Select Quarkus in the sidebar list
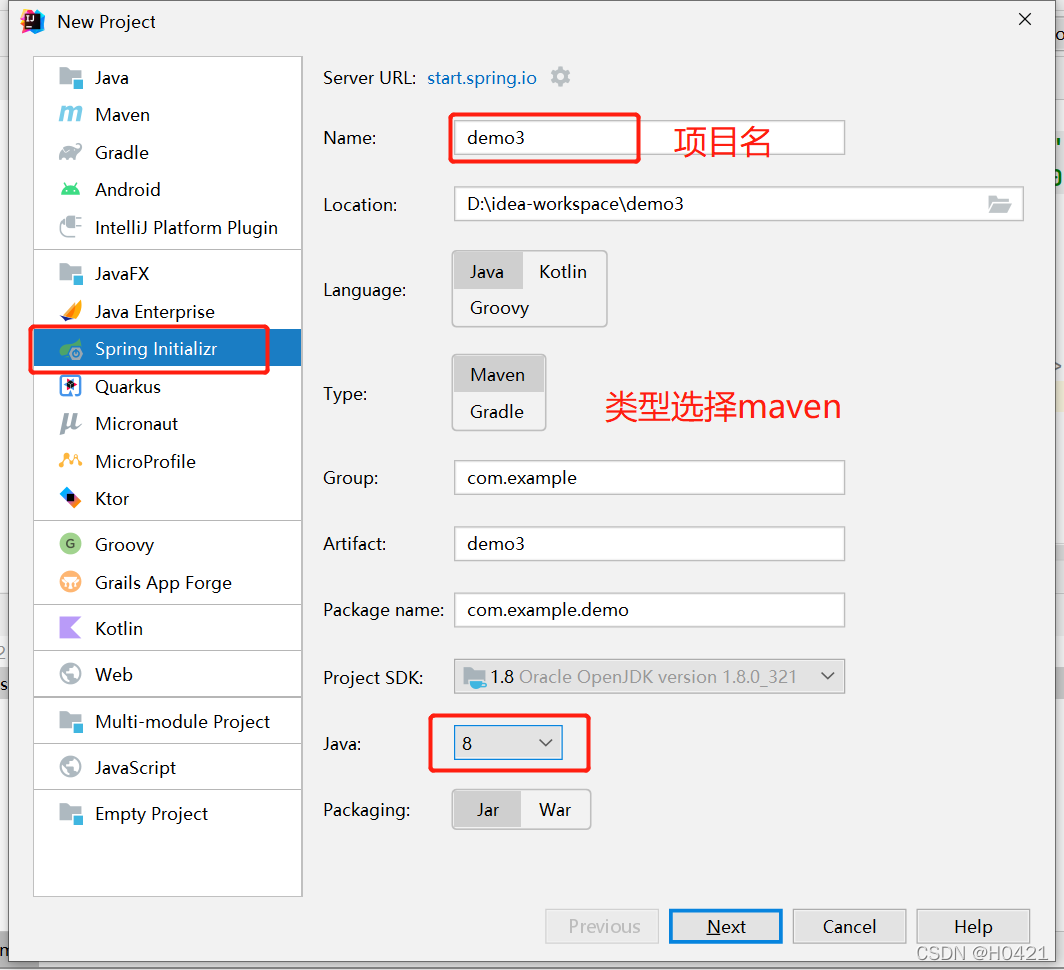 pos(168,387)
